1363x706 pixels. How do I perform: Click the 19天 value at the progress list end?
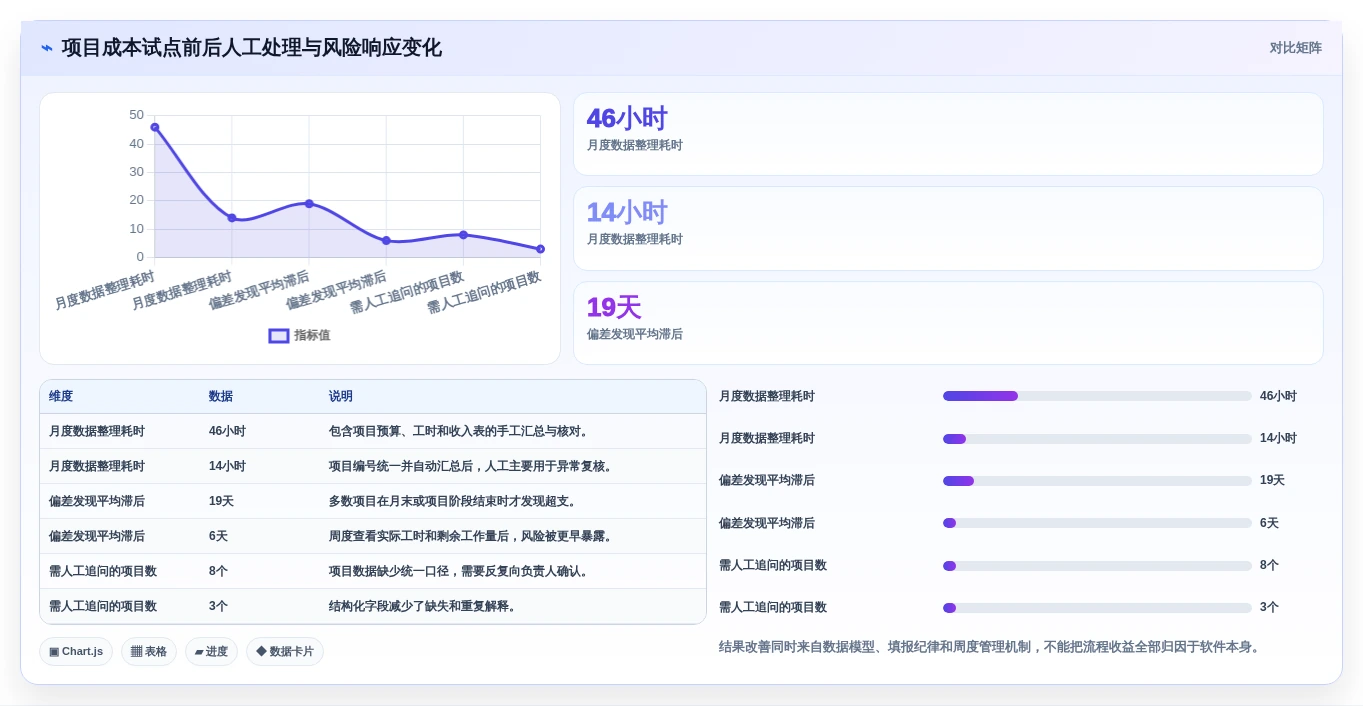(x=1272, y=481)
